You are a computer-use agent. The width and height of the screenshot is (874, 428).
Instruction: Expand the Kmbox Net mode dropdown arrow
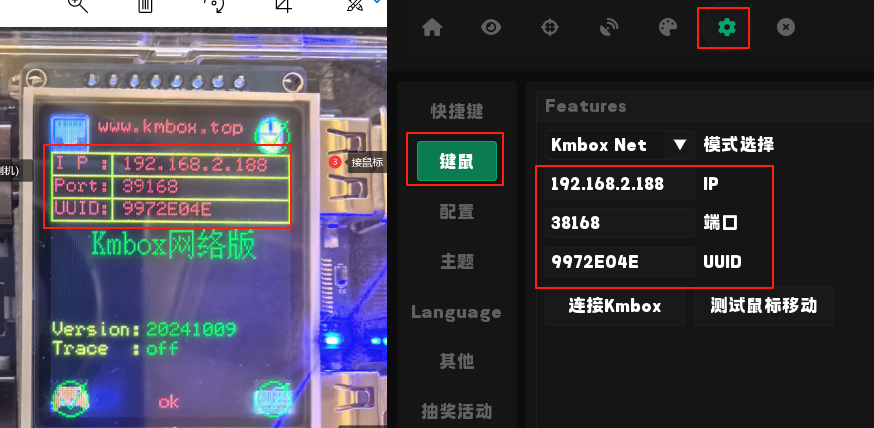(x=679, y=145)
